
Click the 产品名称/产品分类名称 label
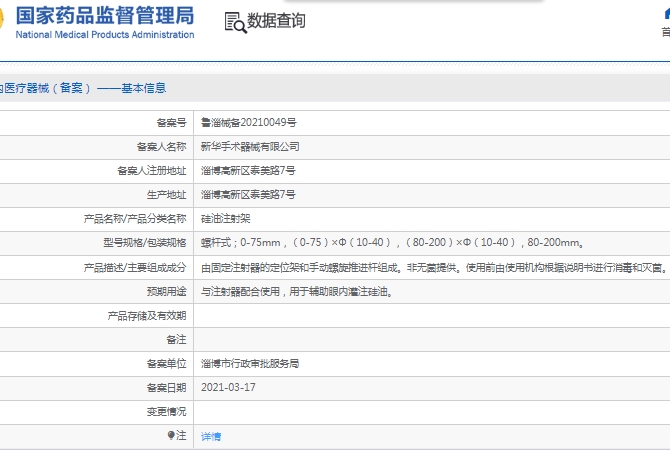[135, 219]
